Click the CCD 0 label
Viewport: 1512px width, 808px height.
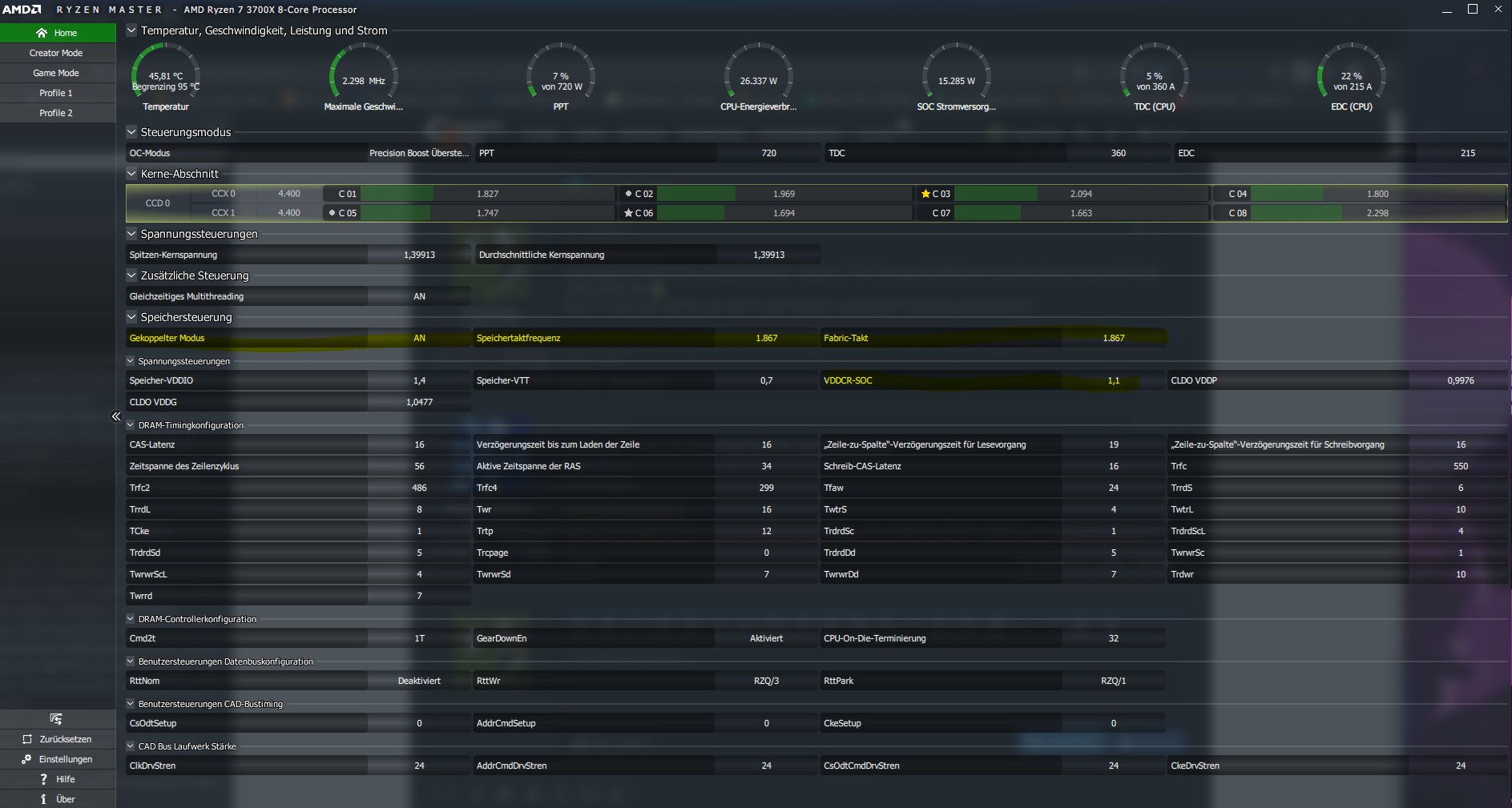[x=158, y=203]
